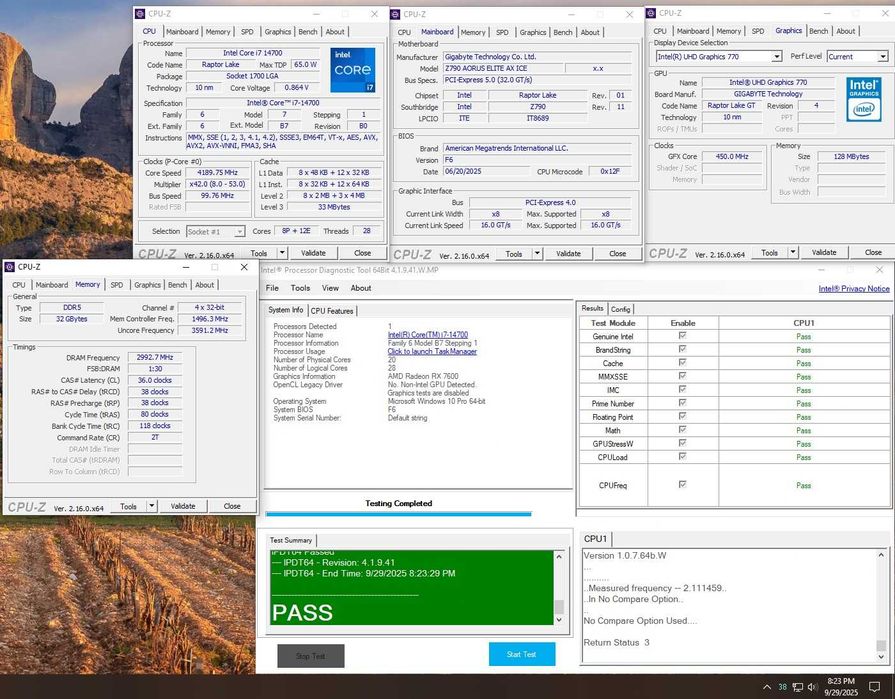
Task: Select the Test Summary tab
Action: pos(291,540)
